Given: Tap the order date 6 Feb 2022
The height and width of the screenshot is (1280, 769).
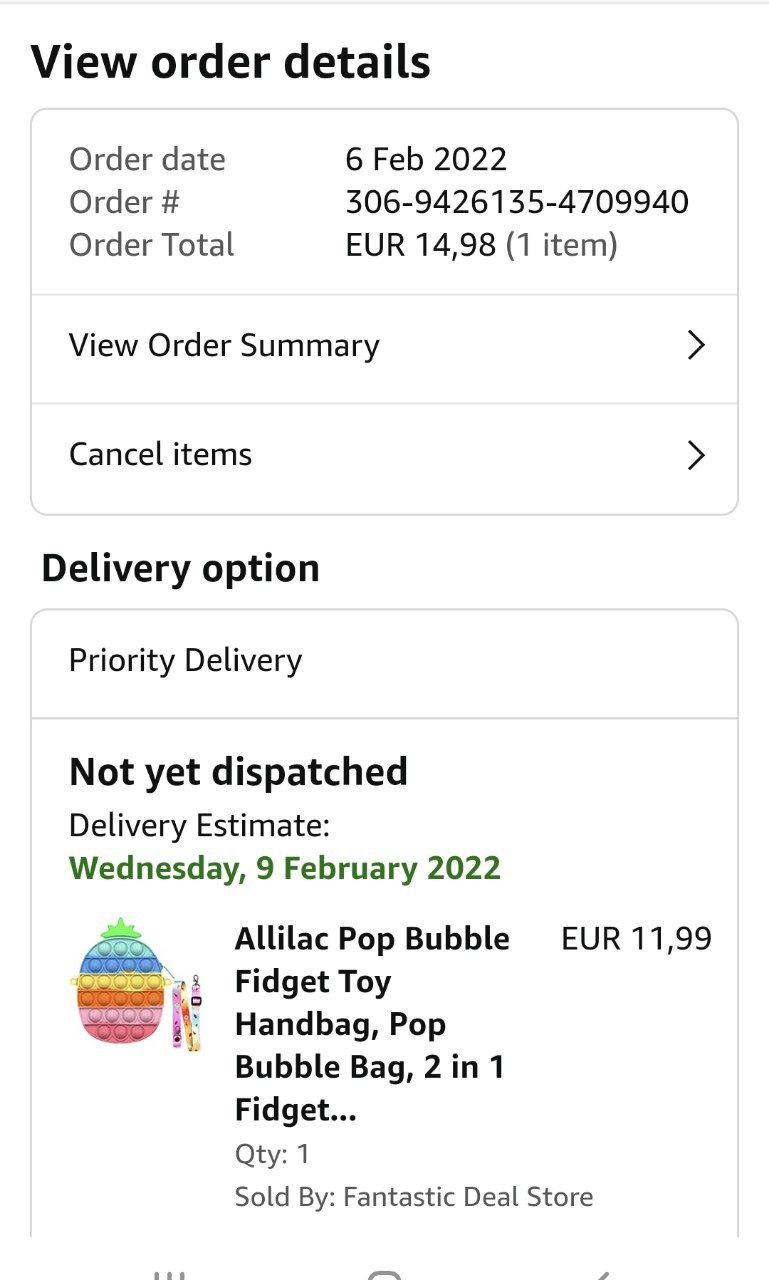Looking at the screenshot, I should click(426, 159).
